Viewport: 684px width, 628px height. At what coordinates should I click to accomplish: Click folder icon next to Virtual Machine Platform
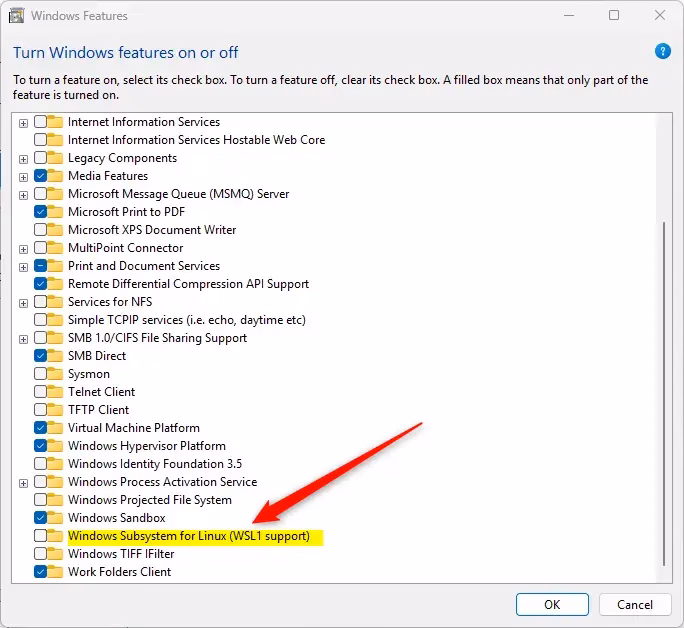(x=56, y=428)
